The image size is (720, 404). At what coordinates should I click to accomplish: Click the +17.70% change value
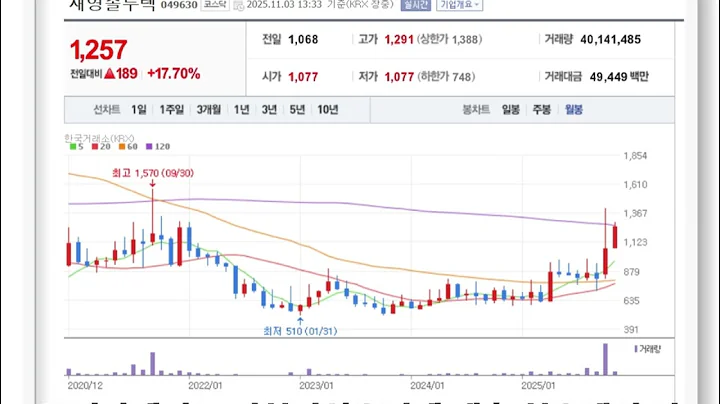pyautogui.click(x=174, y=73)
